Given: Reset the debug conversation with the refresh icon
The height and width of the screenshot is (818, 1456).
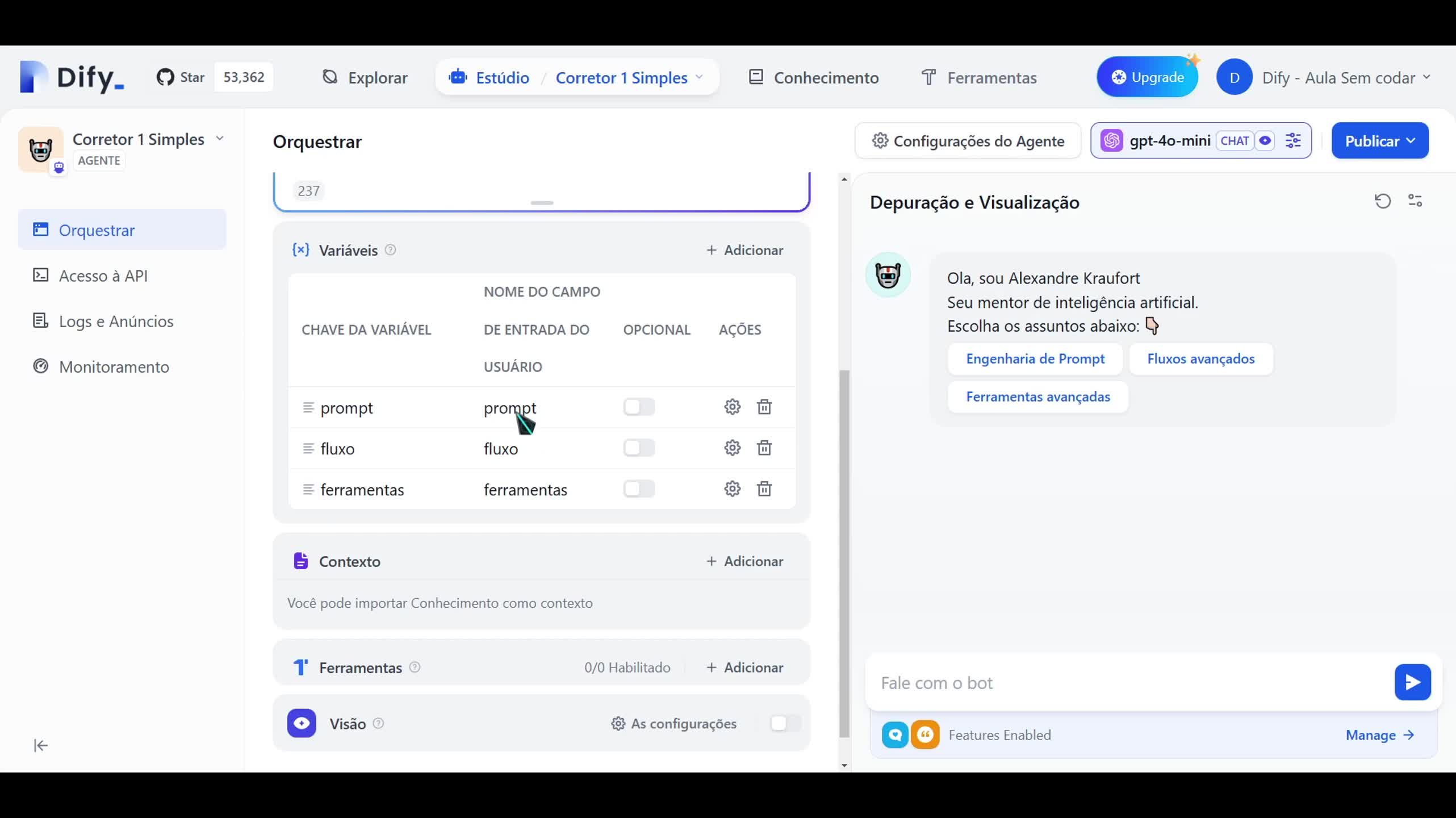Looking at the screenshot, I should click(x=1383, y=201).
